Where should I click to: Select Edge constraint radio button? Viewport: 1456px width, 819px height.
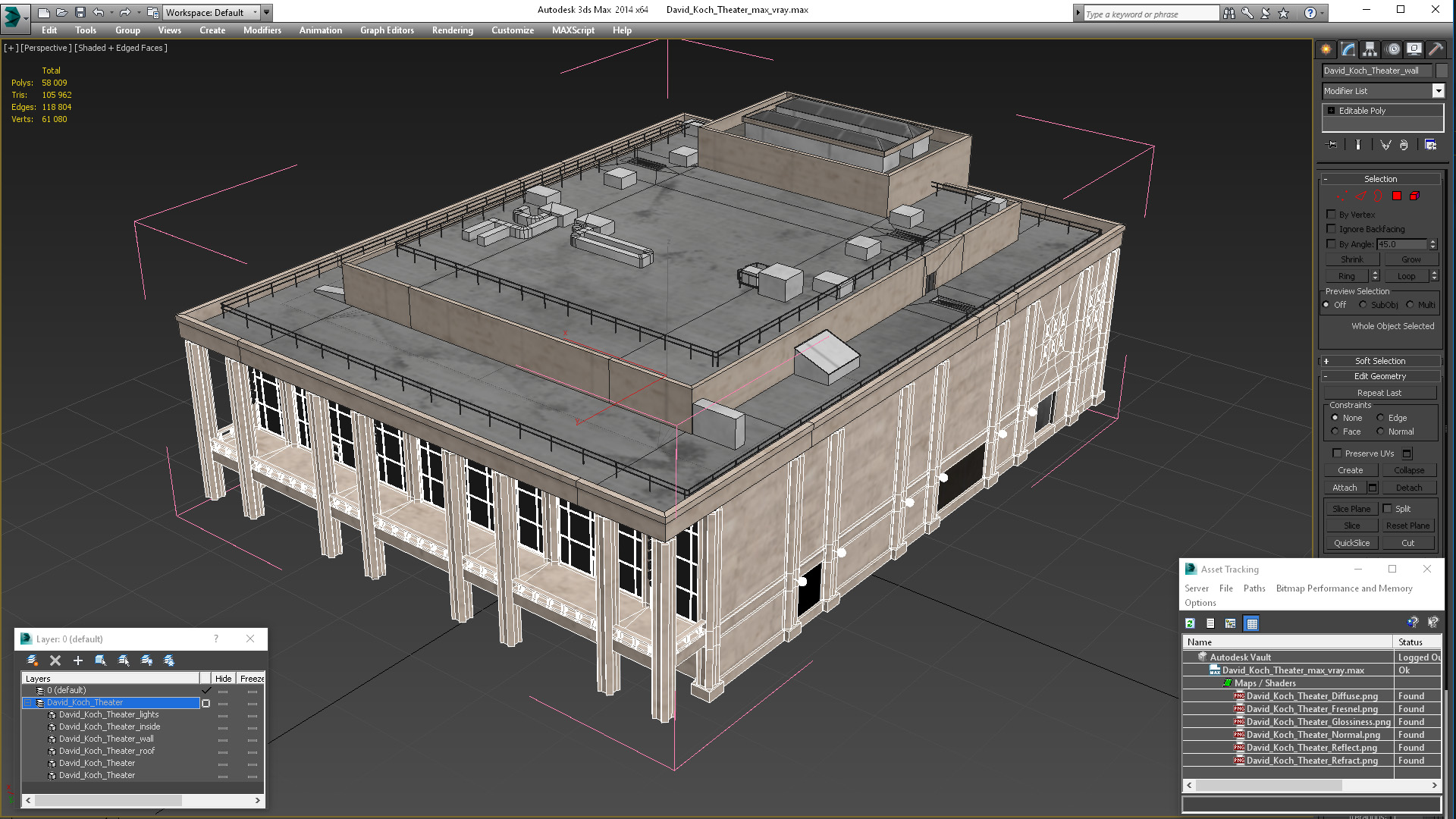(x=1380, y=418)
